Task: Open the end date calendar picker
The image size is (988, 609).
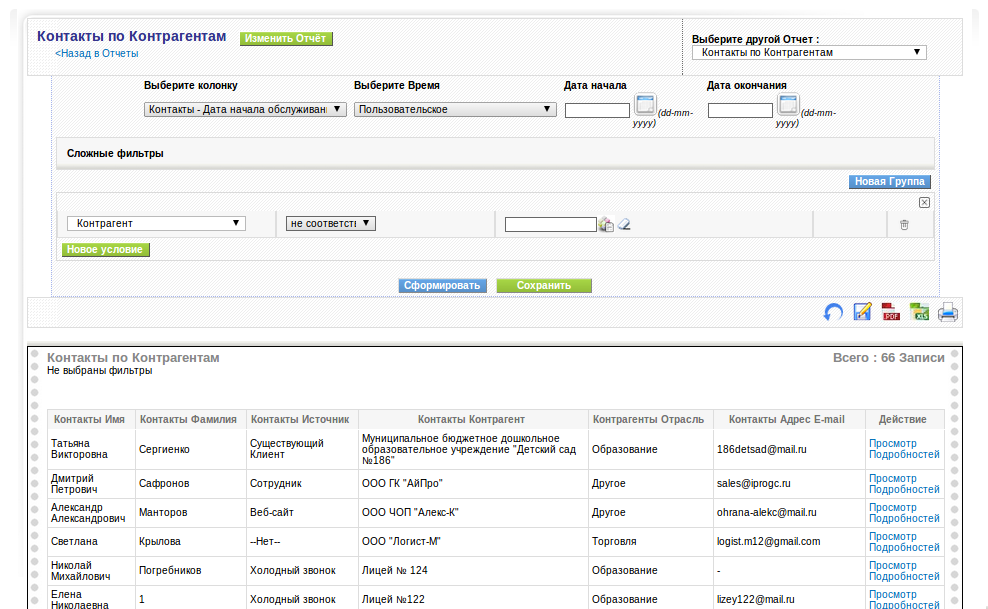Action: [x=788, y=105]
